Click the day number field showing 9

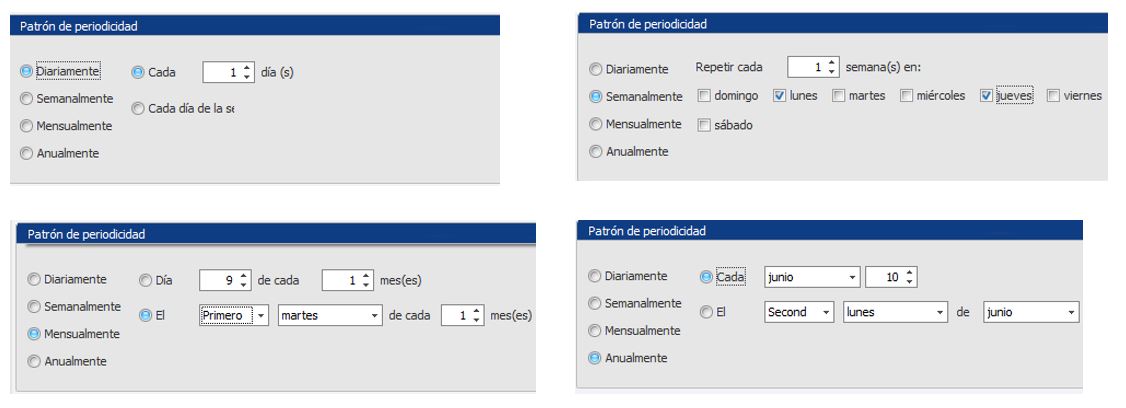[x=221, y=280]
